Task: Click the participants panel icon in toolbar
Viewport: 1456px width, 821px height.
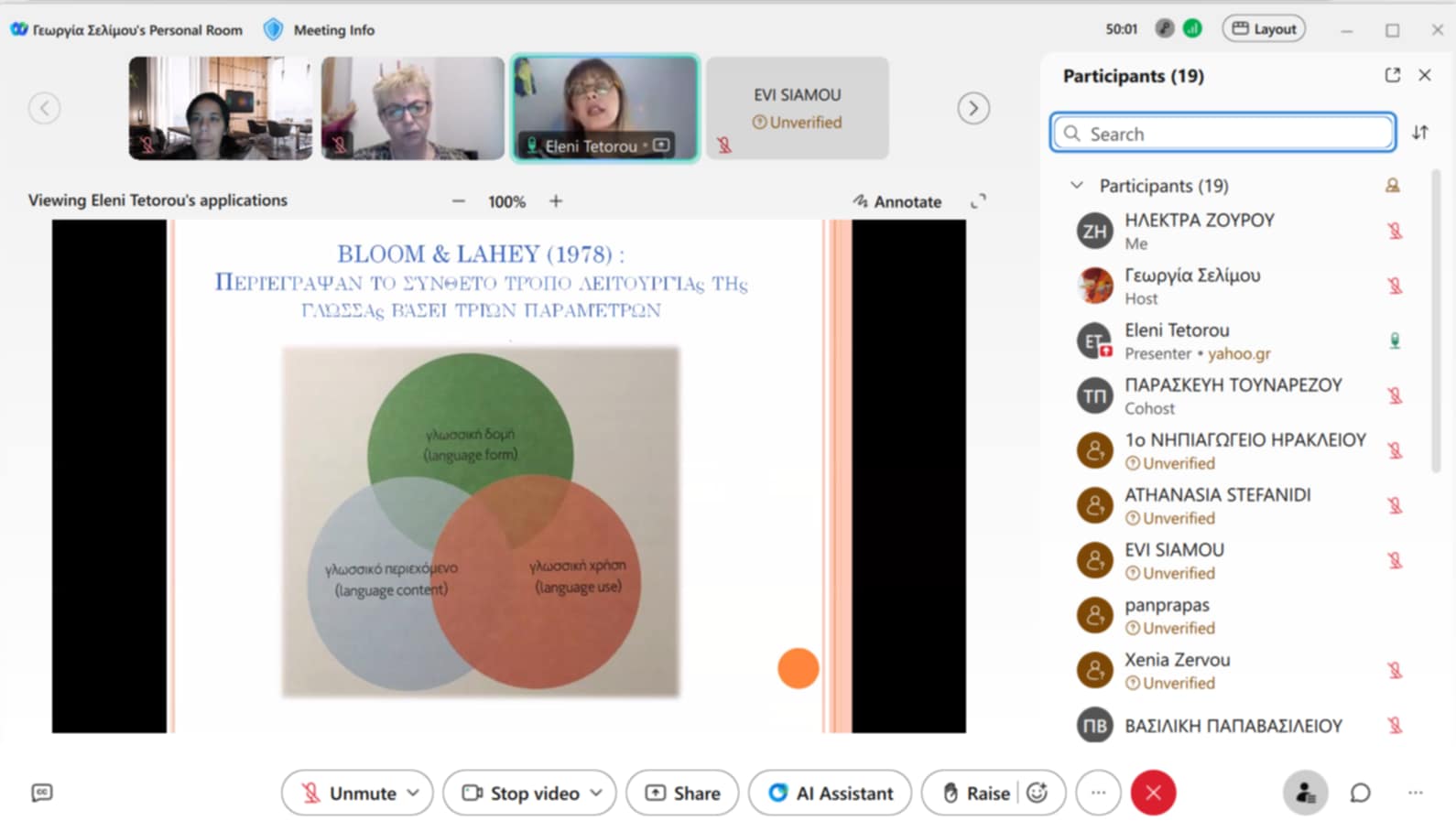Action: [x=1305, y=793]
